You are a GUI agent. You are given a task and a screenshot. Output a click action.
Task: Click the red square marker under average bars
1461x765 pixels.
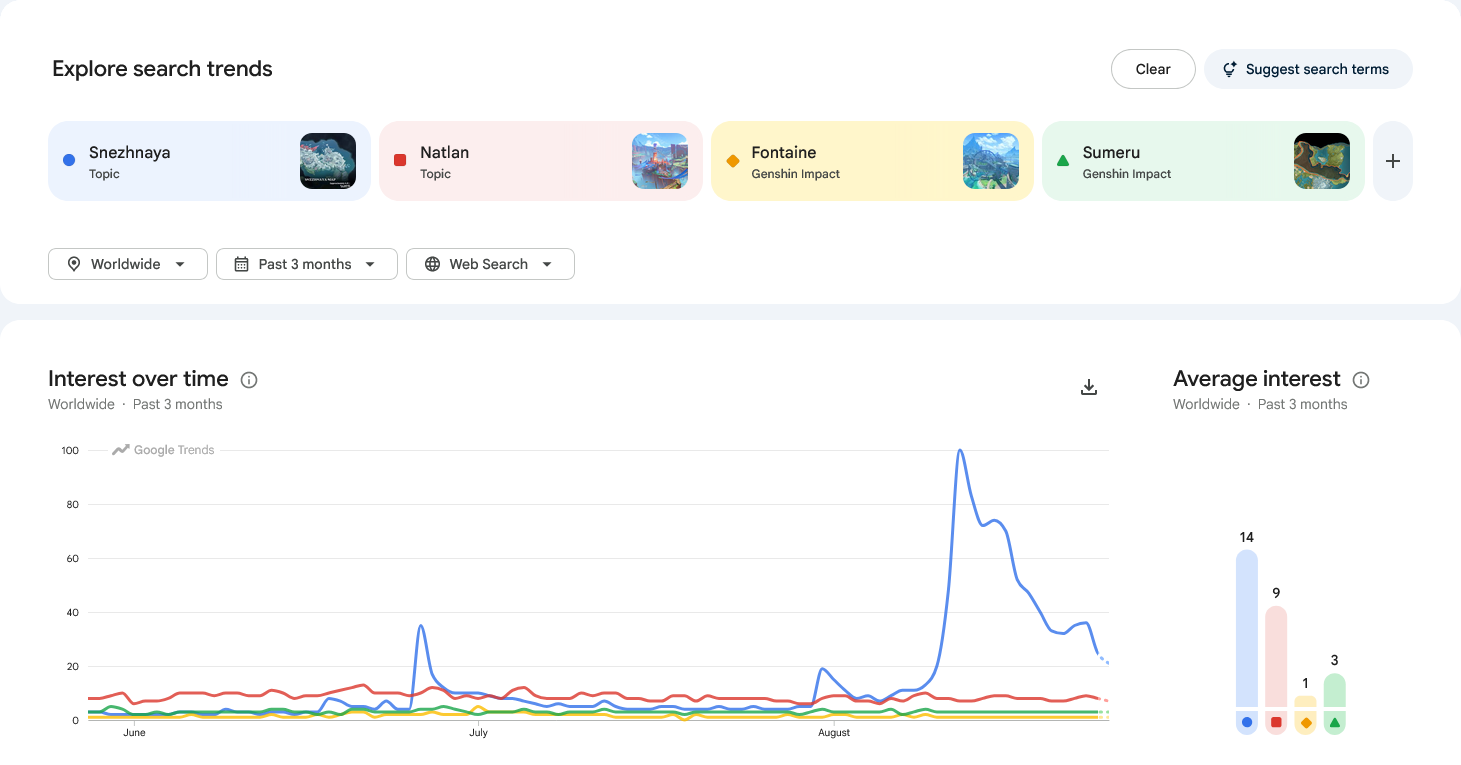point(1276,722)
